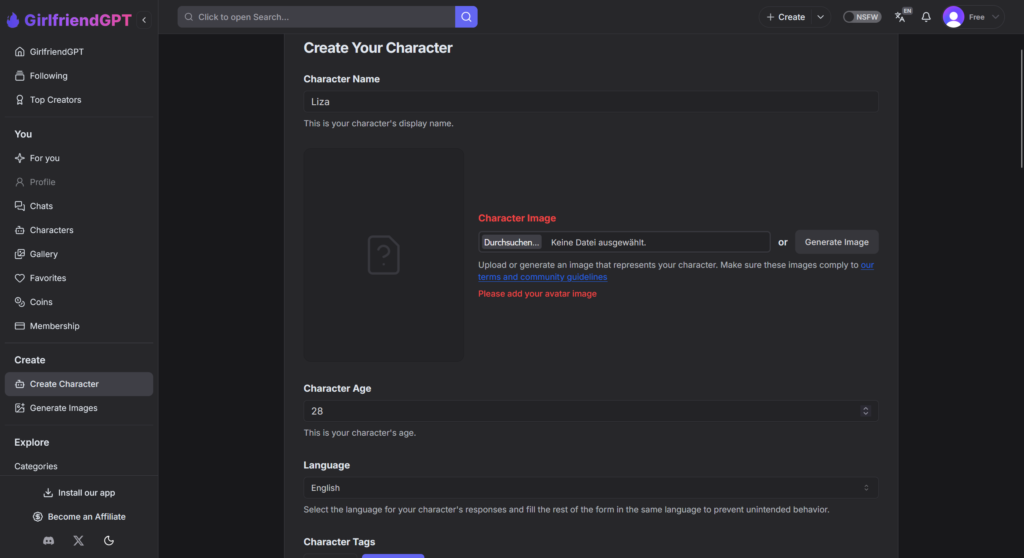1024x558 pixels.
Task: Open the X (Twitter) icon link
Action: pos(78,541)
